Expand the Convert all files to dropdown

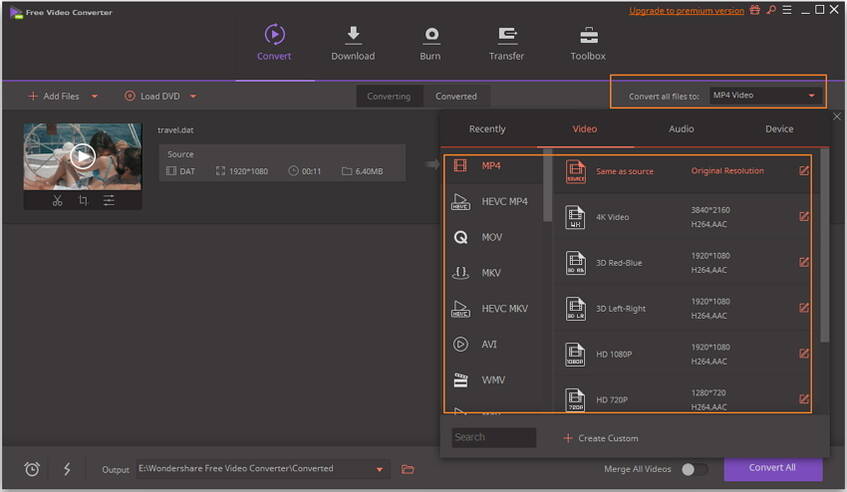pos(765,96)
